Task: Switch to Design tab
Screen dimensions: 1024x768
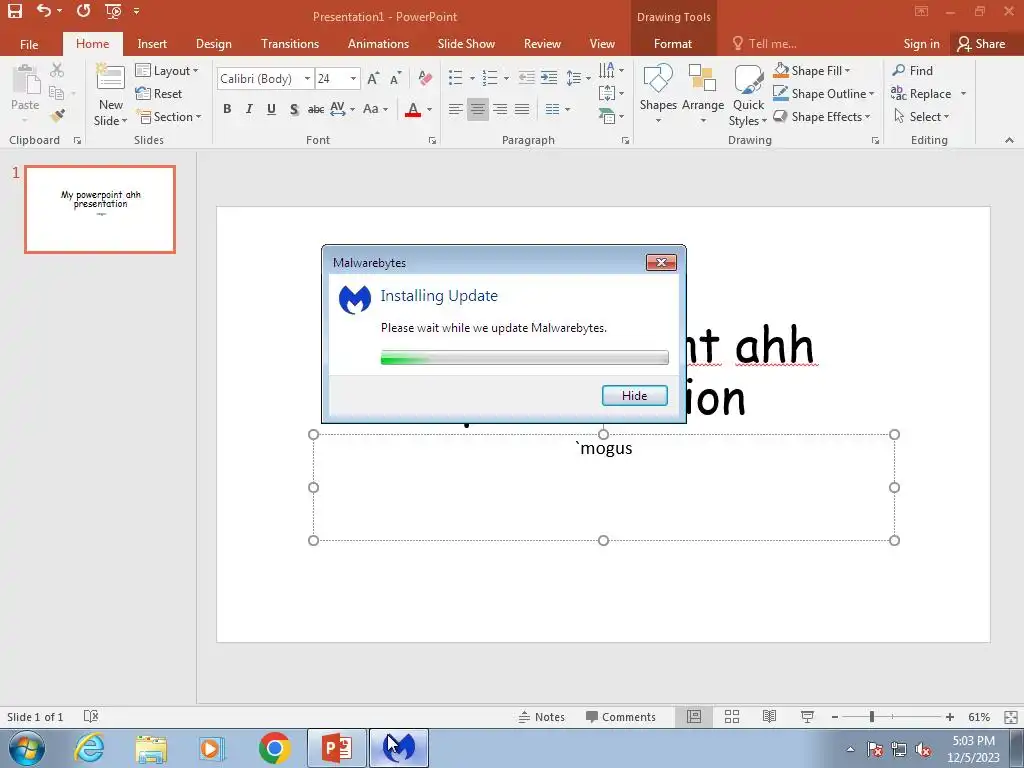Action: pos(214,44)
